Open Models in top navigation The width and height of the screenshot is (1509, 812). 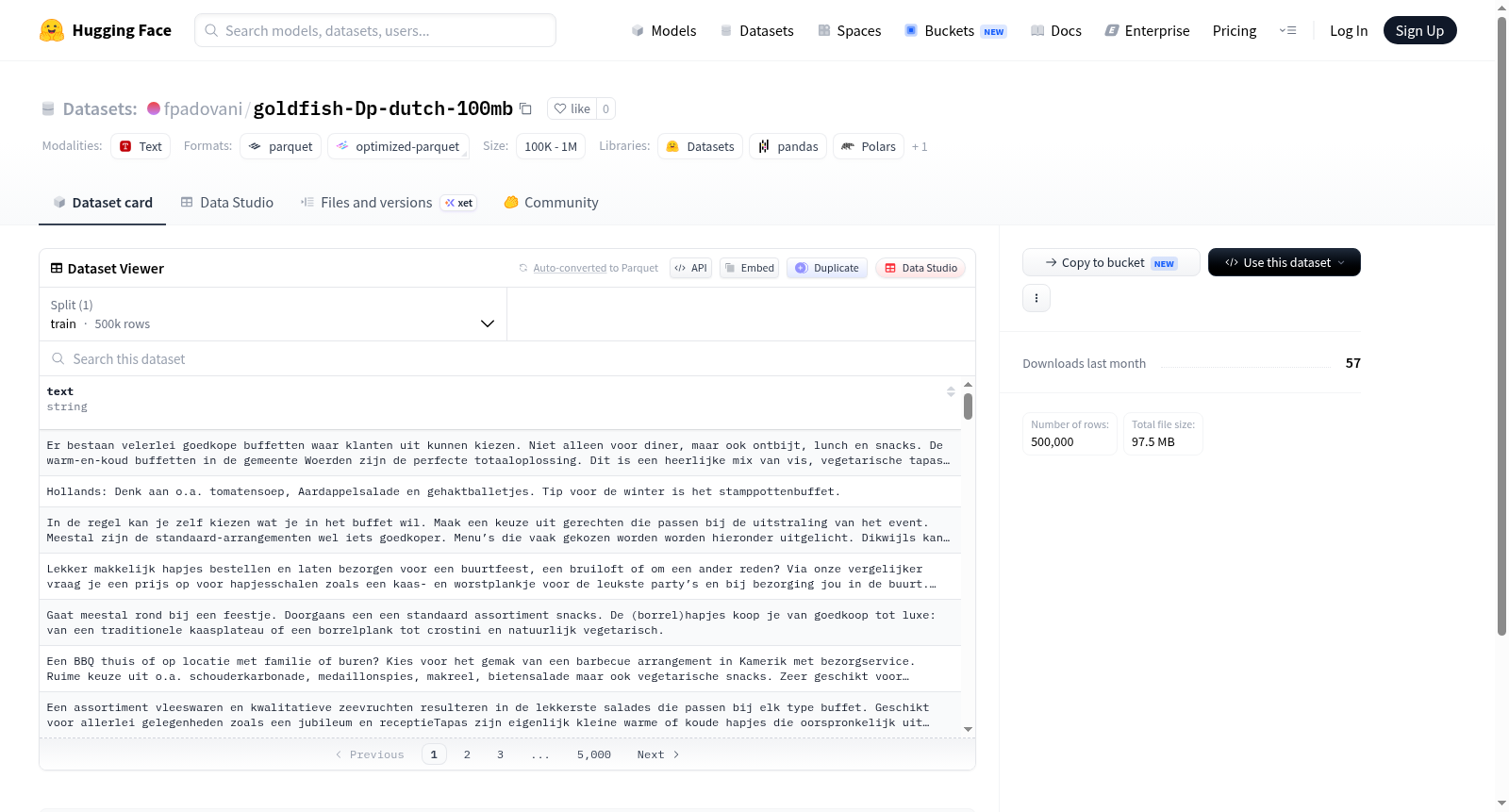[664, 30]
